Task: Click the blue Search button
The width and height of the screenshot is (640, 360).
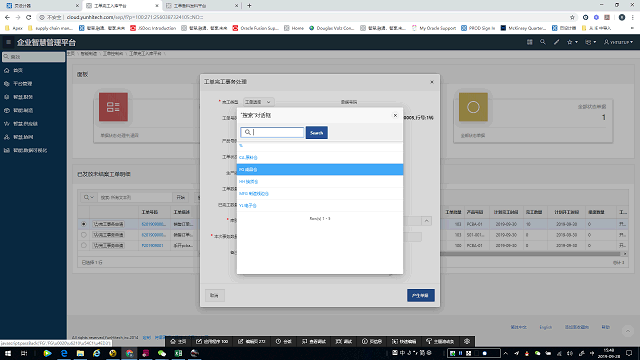Action: point(317,133)
